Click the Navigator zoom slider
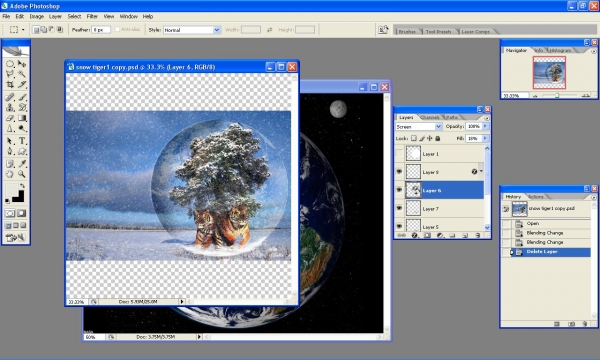The height and width of the screenshot is (360, 600). coord(557,95)
